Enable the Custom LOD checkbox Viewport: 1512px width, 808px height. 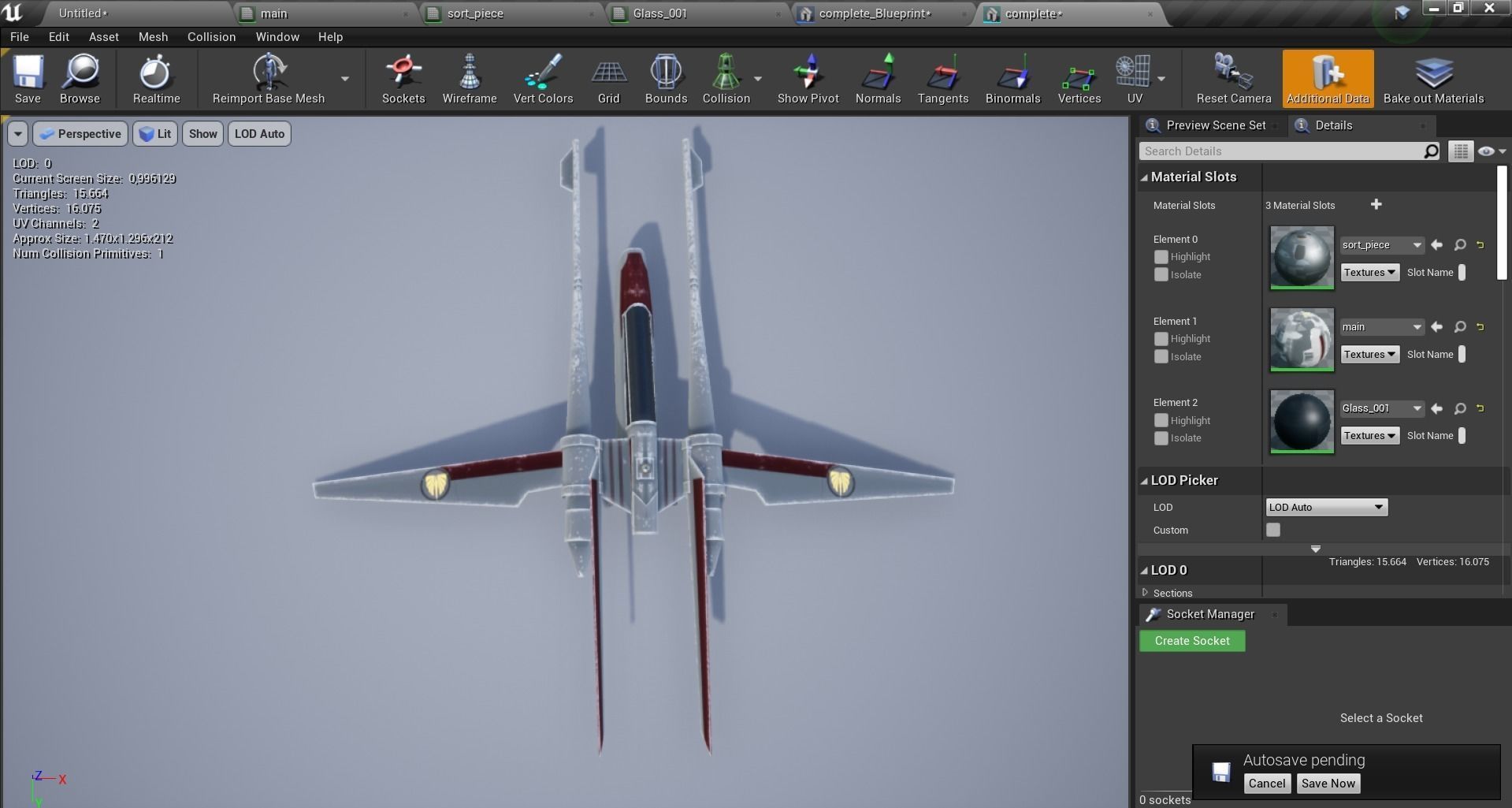click(1272, 530)
